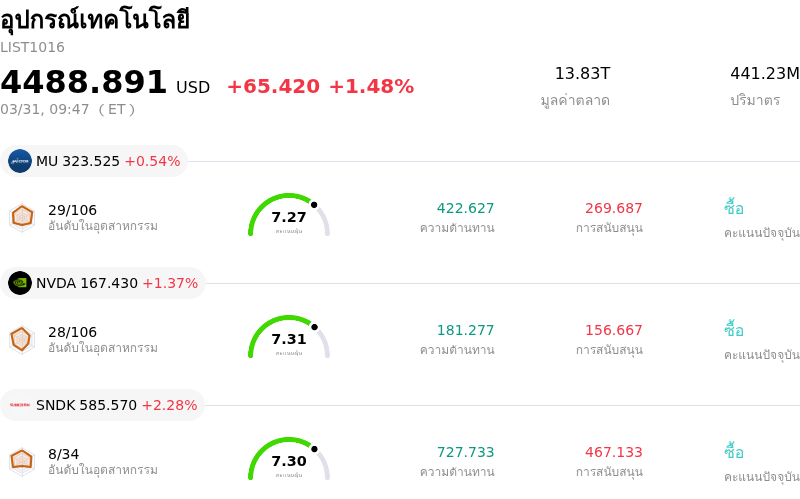Click the SNDK company logo icon
Screen dimensions: 800x499
point(20,405)
